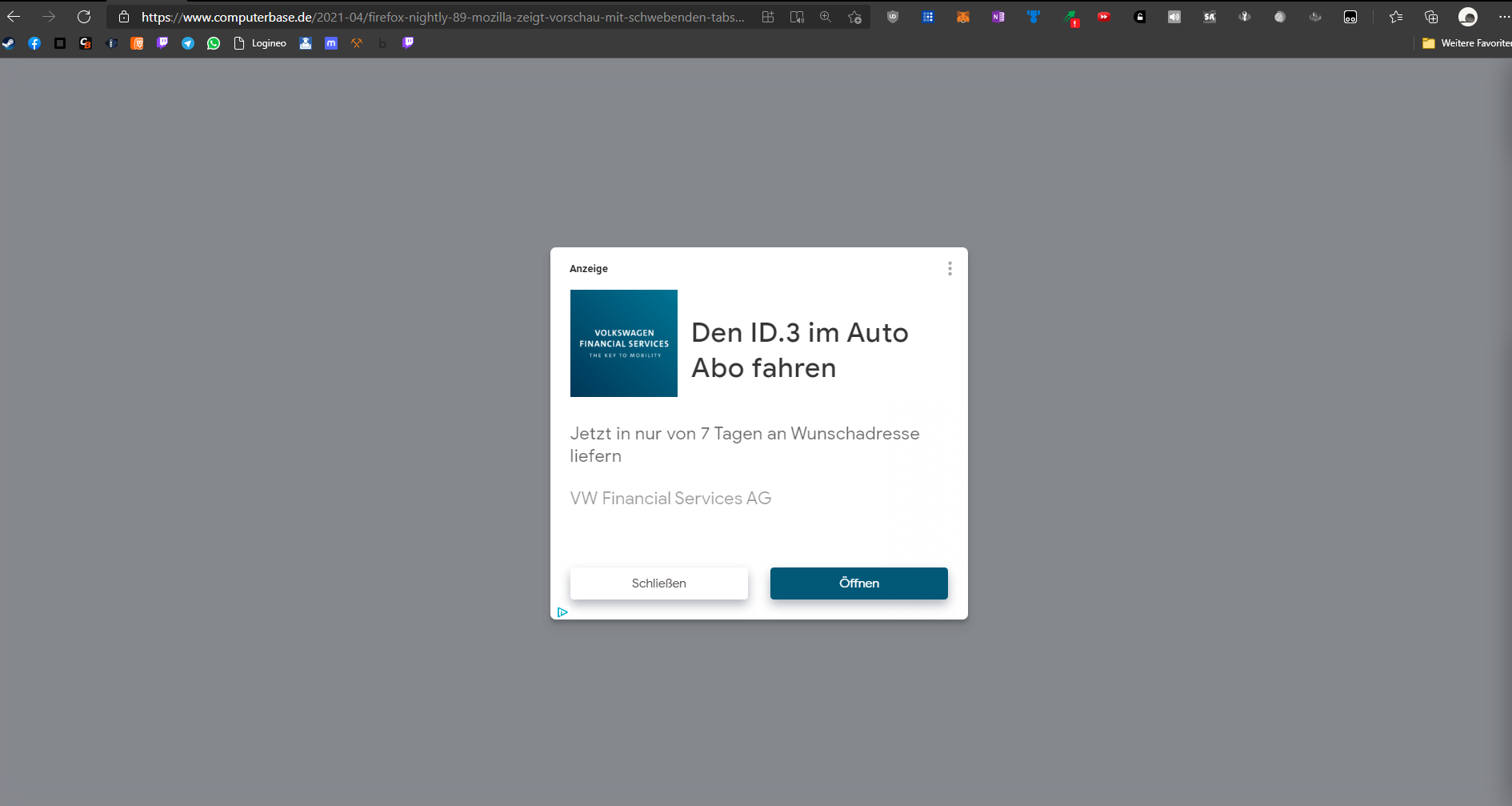
Task: Open the ad with the Öffnen button
Action: tap(859, 583)
